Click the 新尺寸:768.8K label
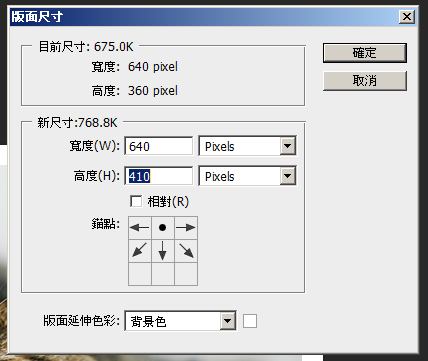The height and width of the screenshot is (361, 428). coord(77,123)
